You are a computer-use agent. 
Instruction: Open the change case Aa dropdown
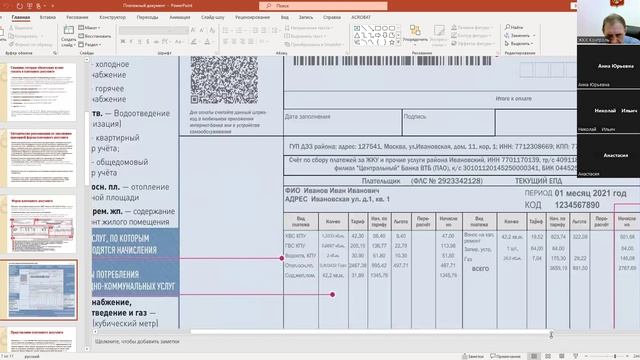click(179, 42)
